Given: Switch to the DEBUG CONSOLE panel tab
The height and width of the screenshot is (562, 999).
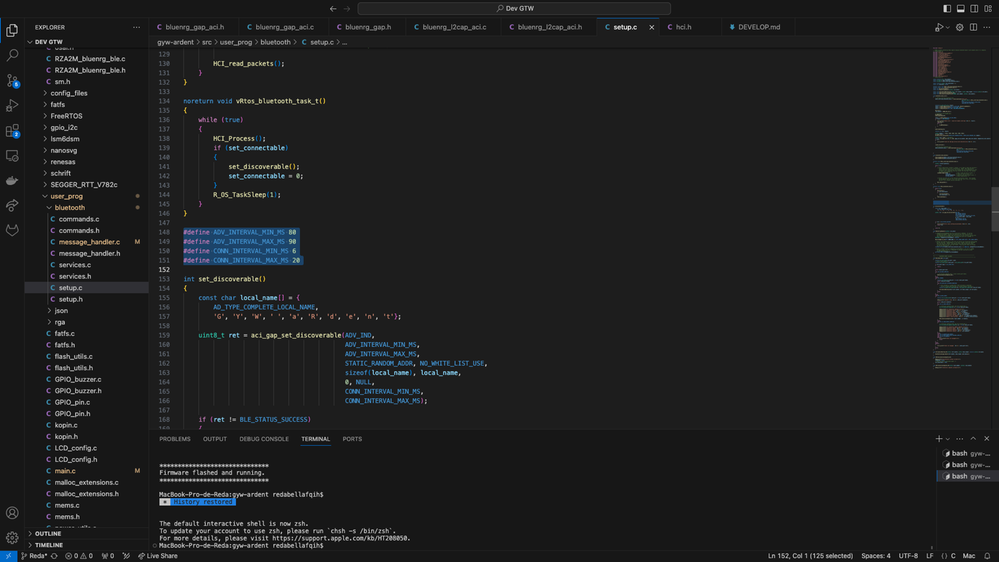Looking at the screenshot, I should (264, 439).
